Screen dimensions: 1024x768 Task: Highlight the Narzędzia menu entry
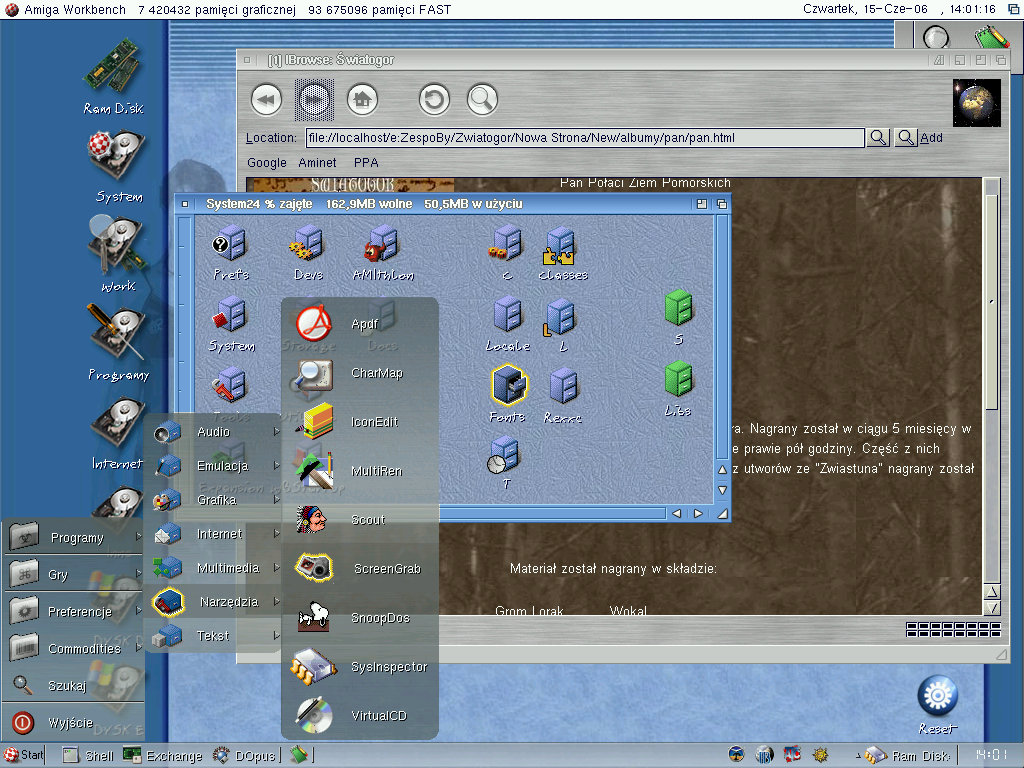214,601
